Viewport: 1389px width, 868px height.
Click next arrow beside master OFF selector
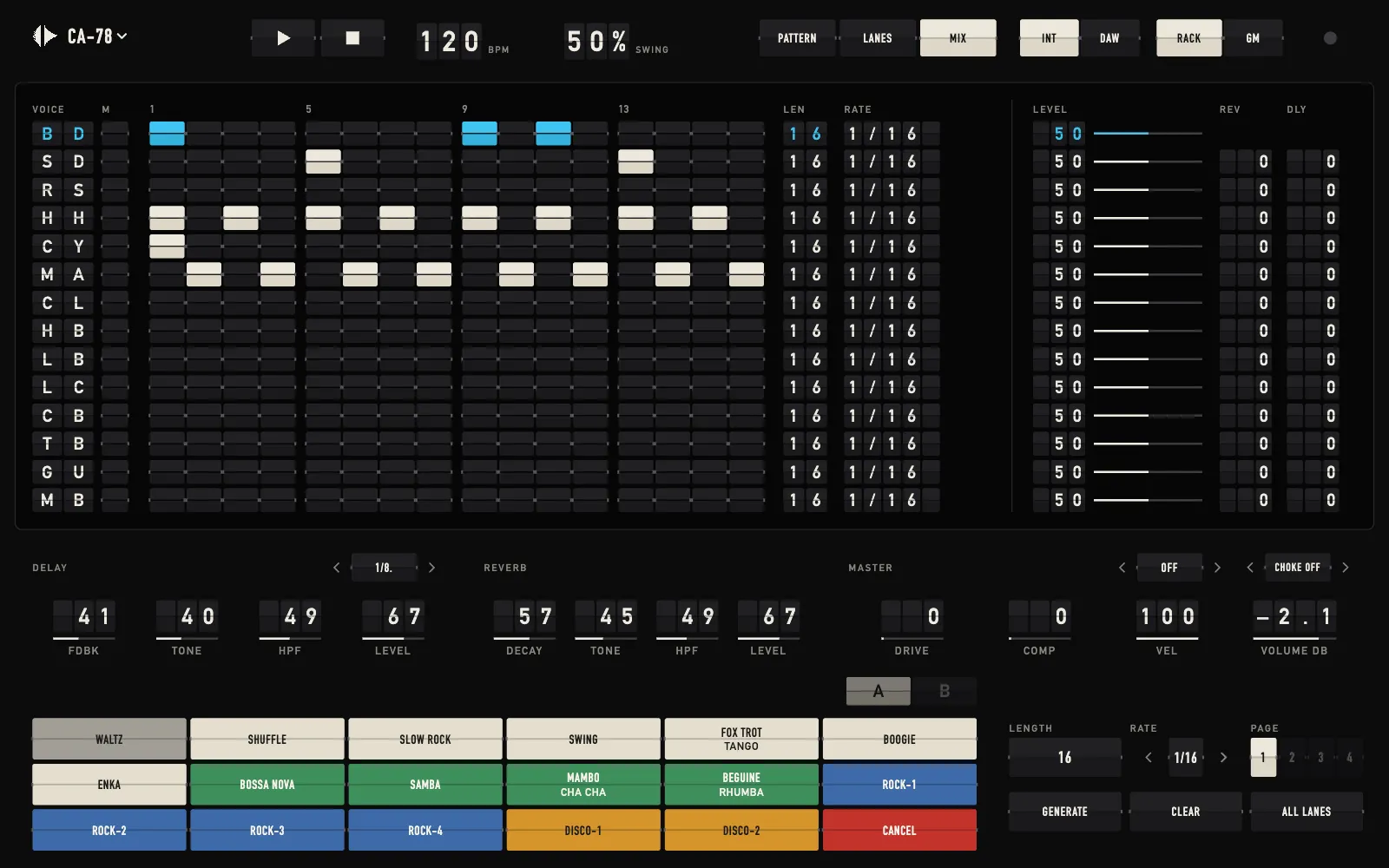[x=1217, y=568]
